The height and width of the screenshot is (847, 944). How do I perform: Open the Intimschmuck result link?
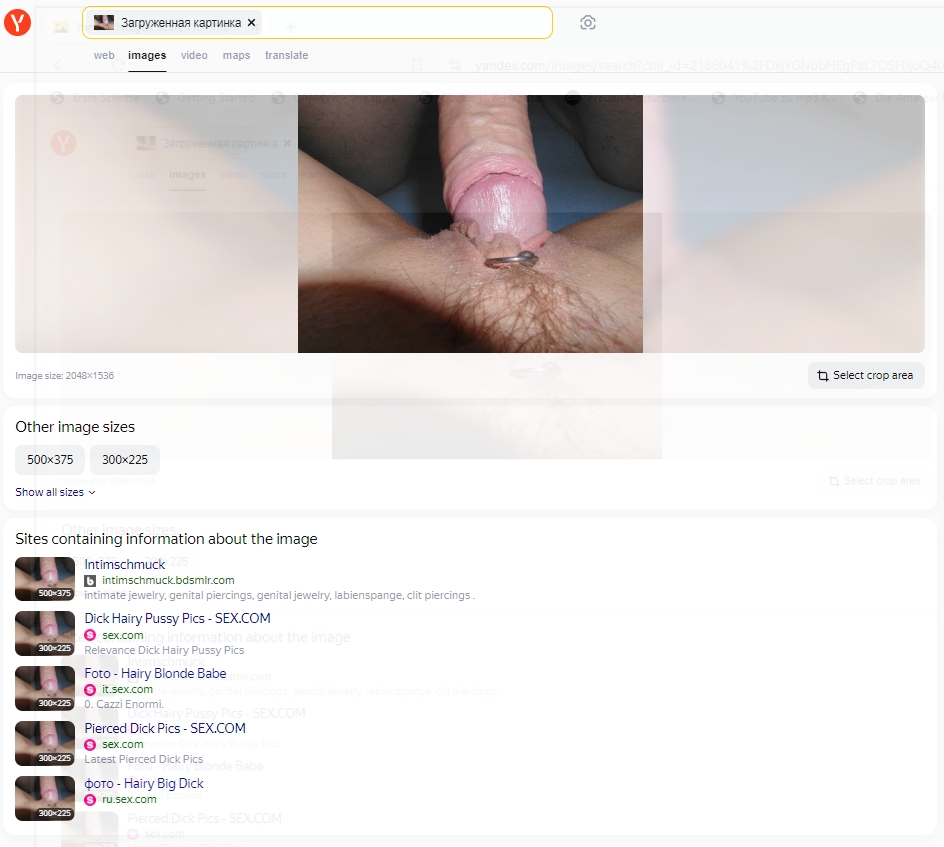pyautogui.click(x=125, y=564)
